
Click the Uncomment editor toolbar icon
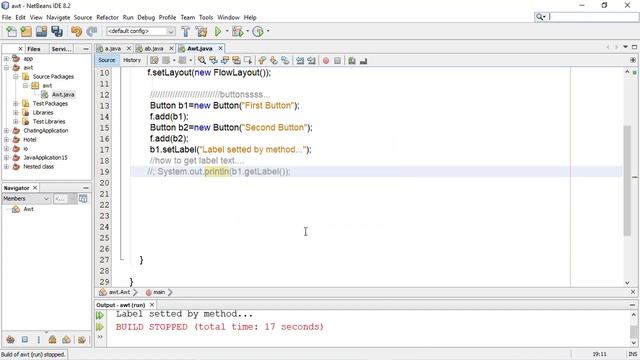coord(363,60)
